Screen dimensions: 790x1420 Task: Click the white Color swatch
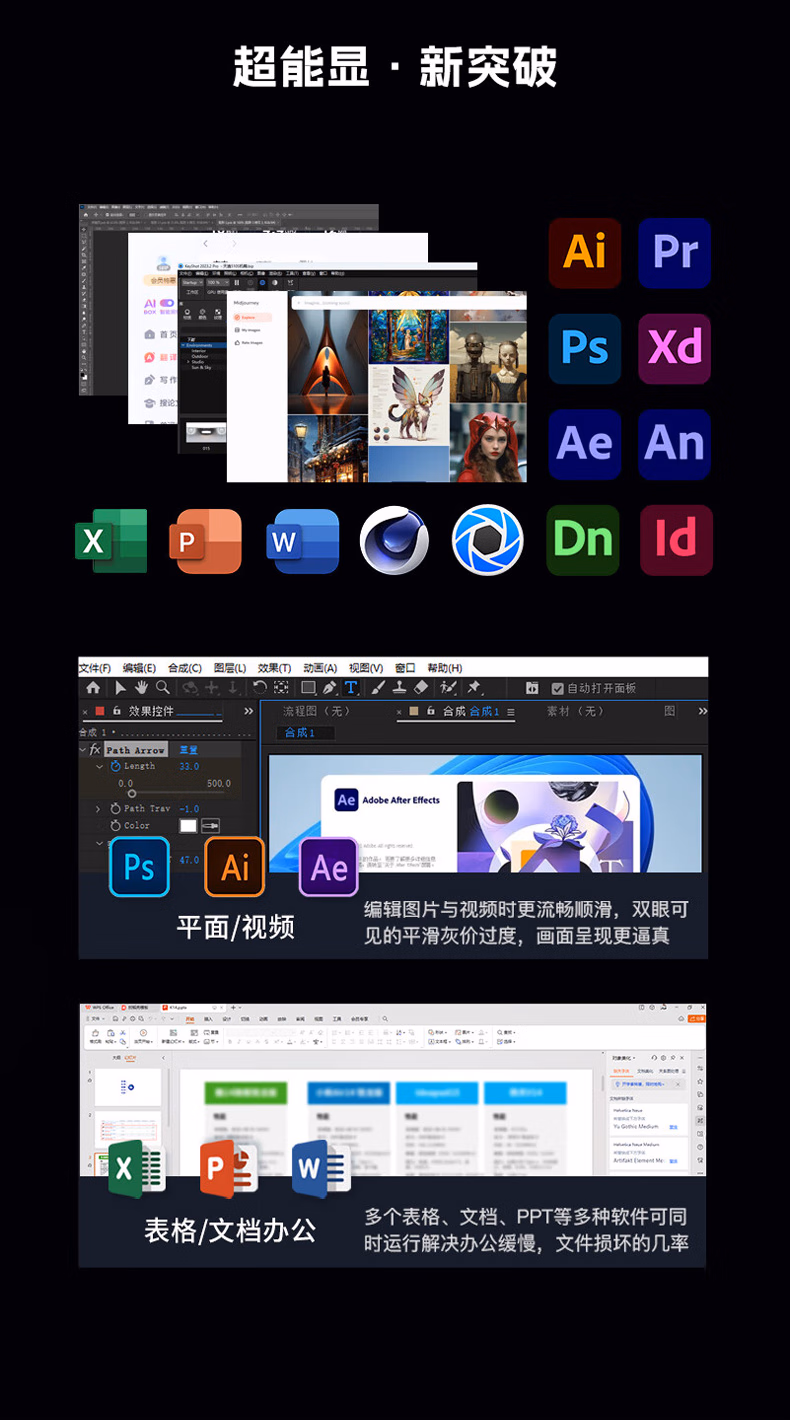[188, 825]
